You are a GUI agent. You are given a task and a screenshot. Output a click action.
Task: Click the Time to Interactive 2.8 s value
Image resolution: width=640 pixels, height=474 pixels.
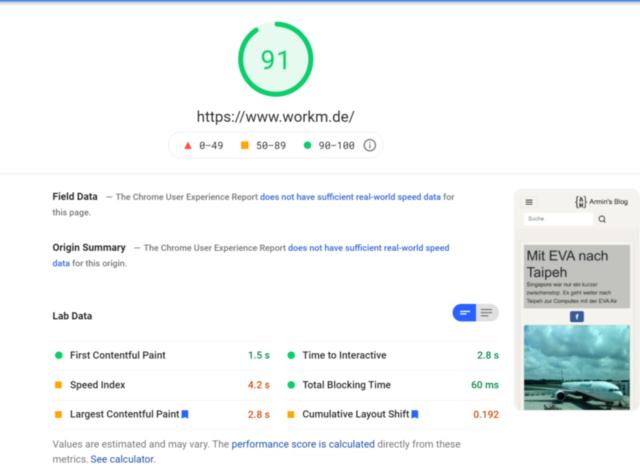tap(488, 355)
